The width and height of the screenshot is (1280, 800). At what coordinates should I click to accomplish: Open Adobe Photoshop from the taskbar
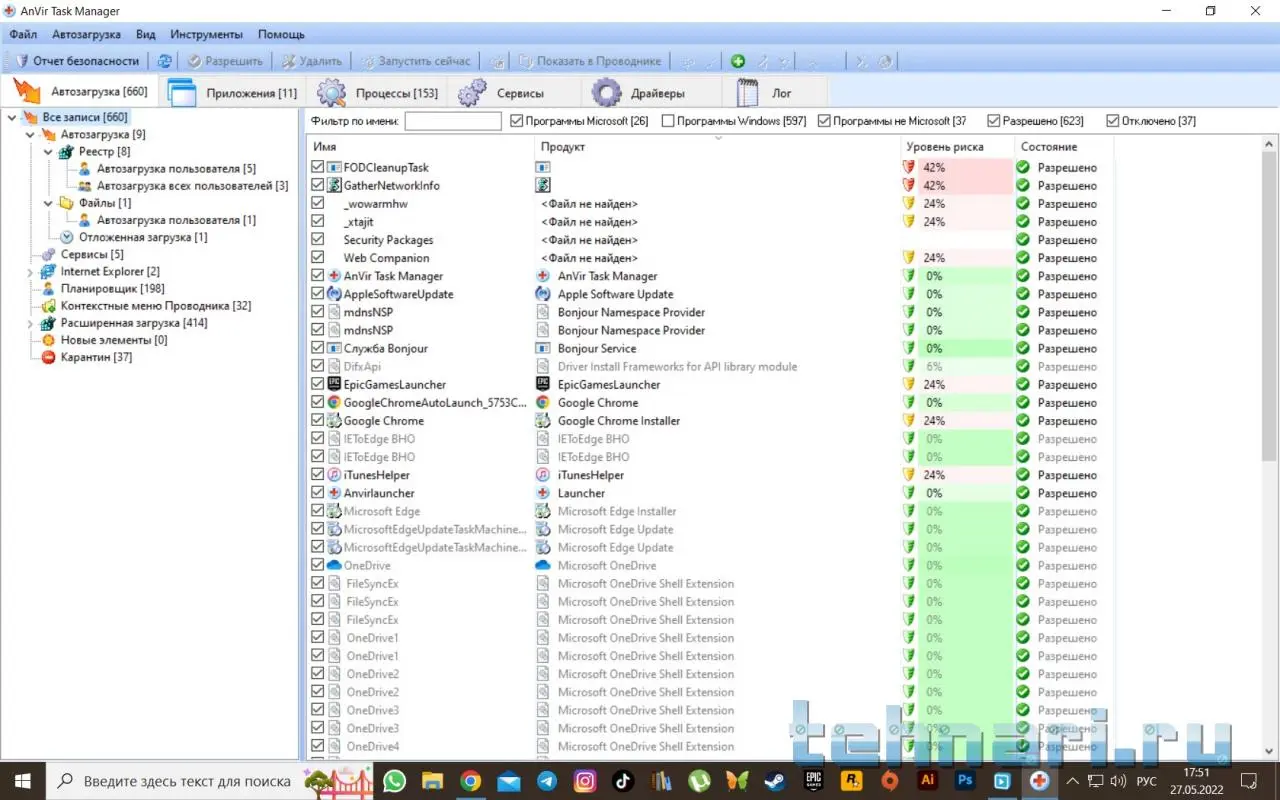pos(965,780)
